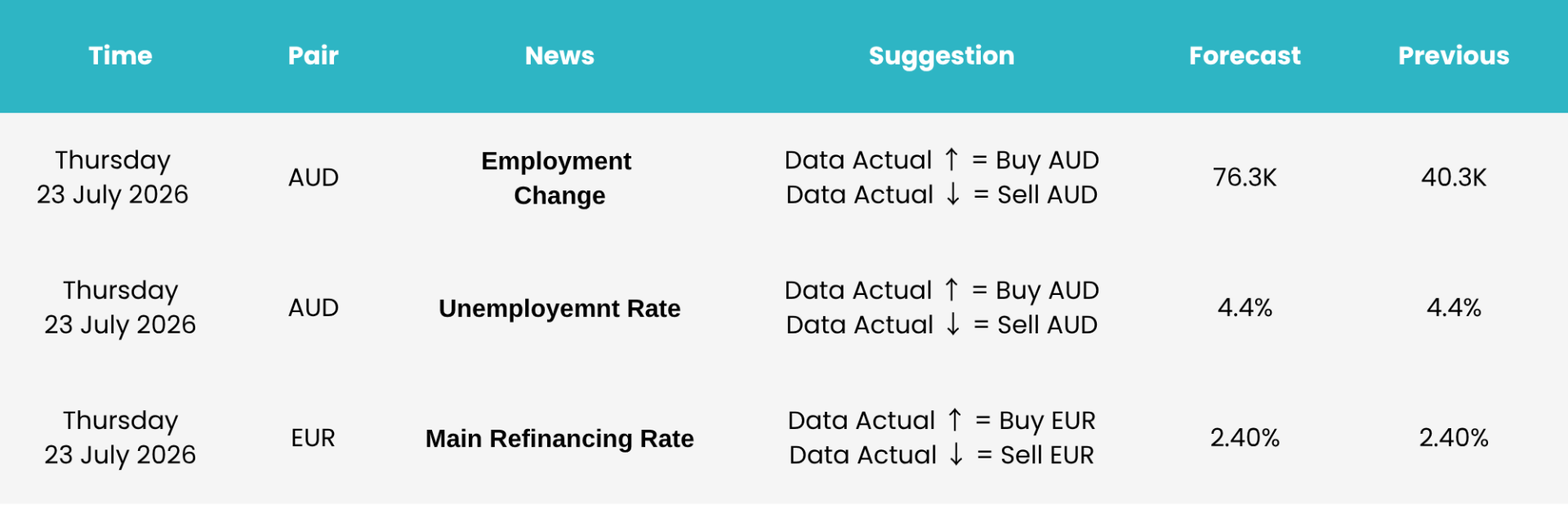This screenshot has width=1568, height=509.
Task: Select the up arrow in Unemployment Rate row
Action: 951,289
